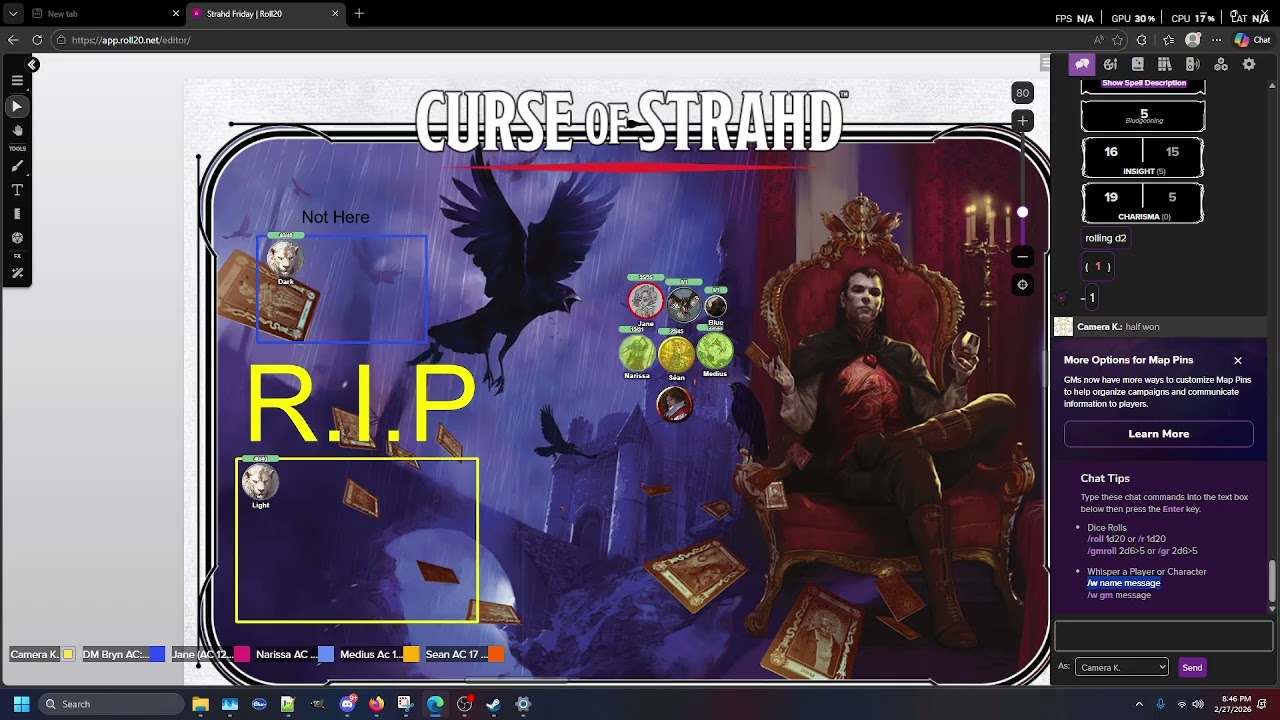Send the chat message
The height and width of the screenshot is (720, 1280).
coord(1192,667)
